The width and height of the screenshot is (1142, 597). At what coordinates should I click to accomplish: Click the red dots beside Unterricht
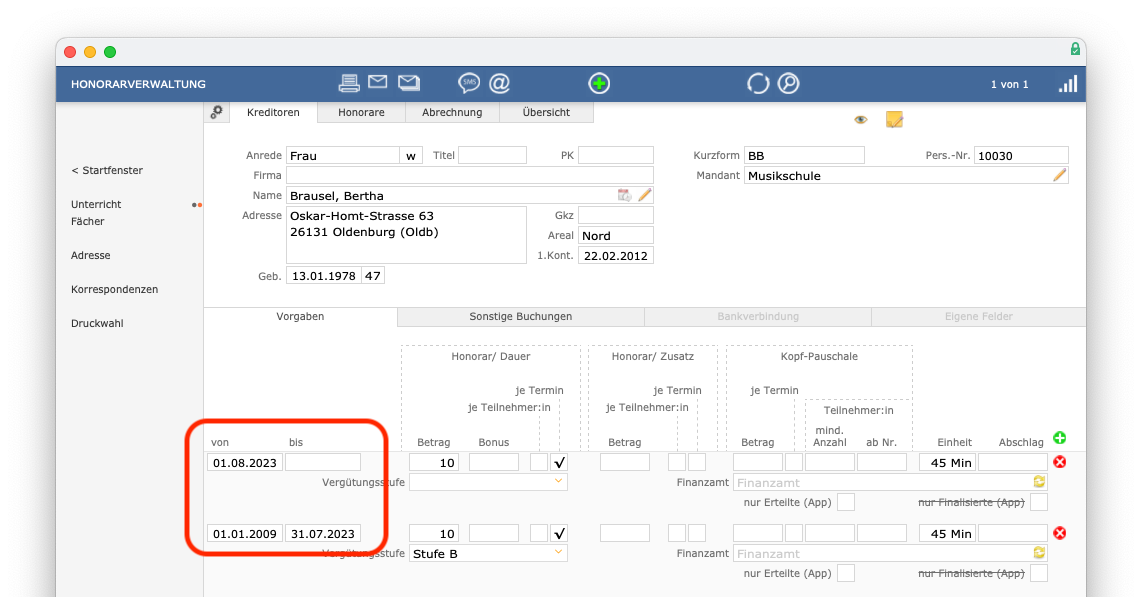[x=197, y=205]
